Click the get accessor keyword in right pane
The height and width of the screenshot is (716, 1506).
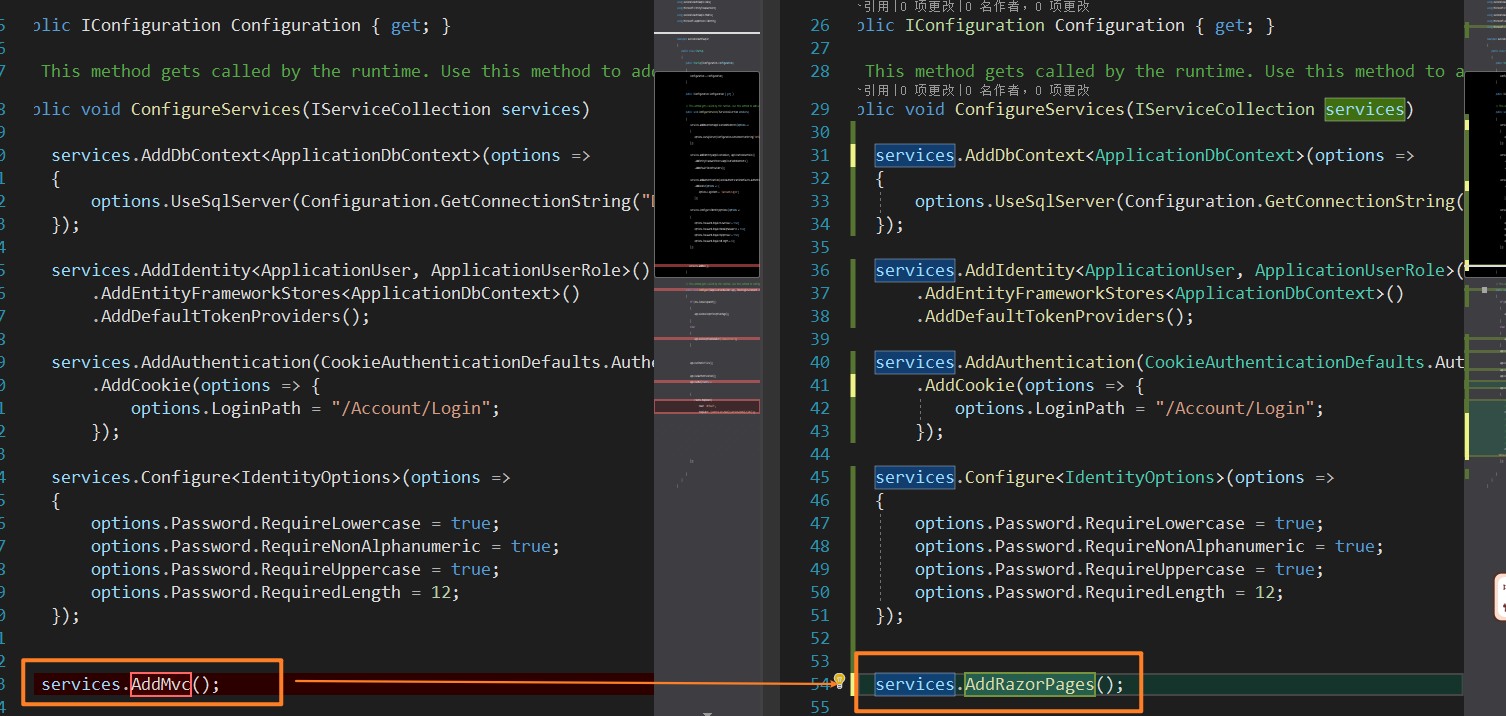pos(1230,25)
